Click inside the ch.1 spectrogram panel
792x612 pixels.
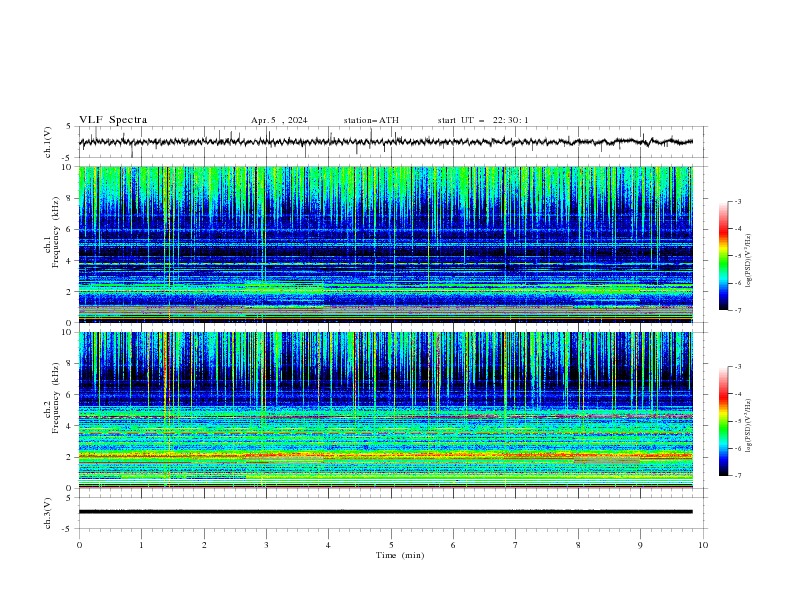tap(386, 244)
